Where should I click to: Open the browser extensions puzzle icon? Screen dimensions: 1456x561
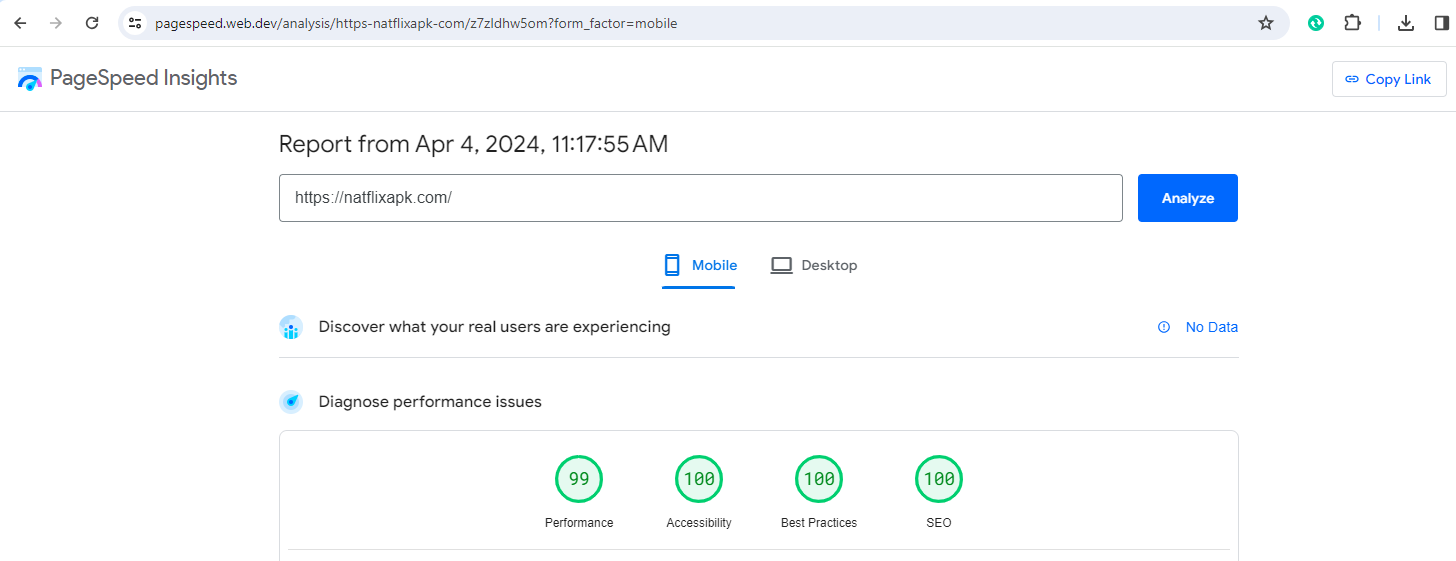(1352, 23)
